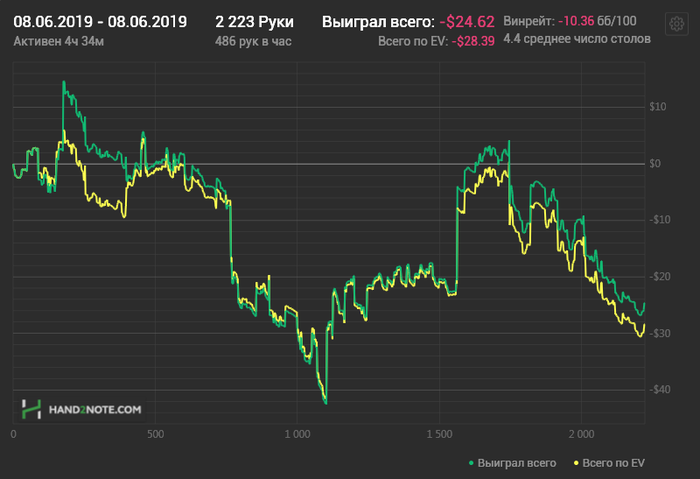Click the yellow 'Всего по EV' legend dot
The image size is (700, 479).
pyautogui.click(x=576, y=463)
